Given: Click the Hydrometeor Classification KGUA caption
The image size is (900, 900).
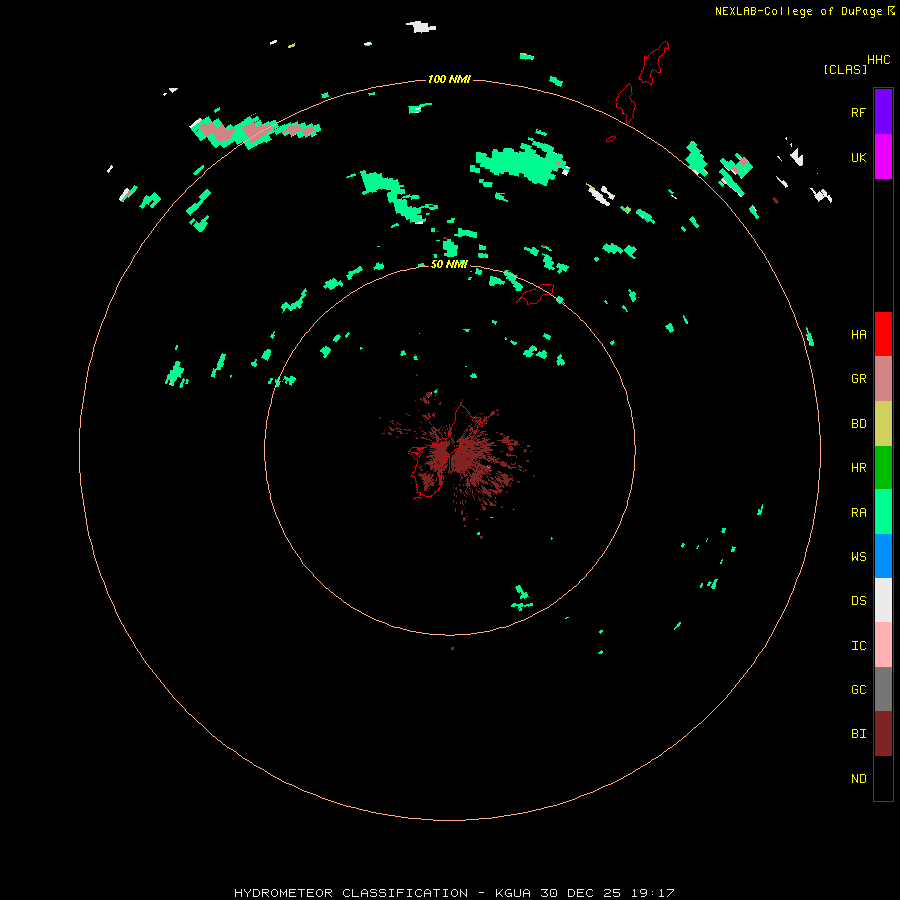Looking at the screenshot, I should (x=454, y=893).
